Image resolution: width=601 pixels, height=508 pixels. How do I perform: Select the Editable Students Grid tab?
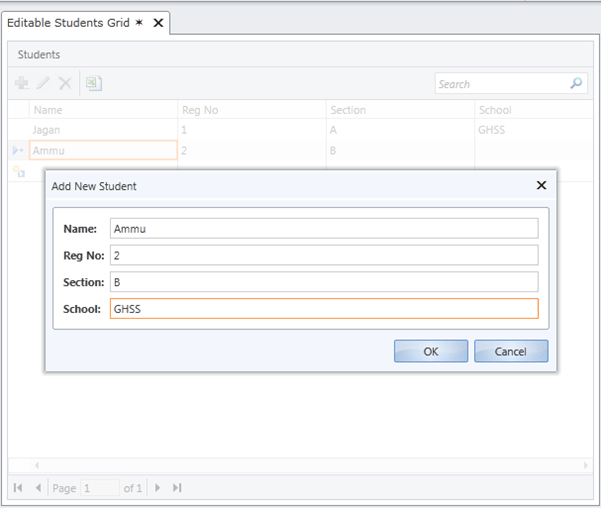pos(68,22)
